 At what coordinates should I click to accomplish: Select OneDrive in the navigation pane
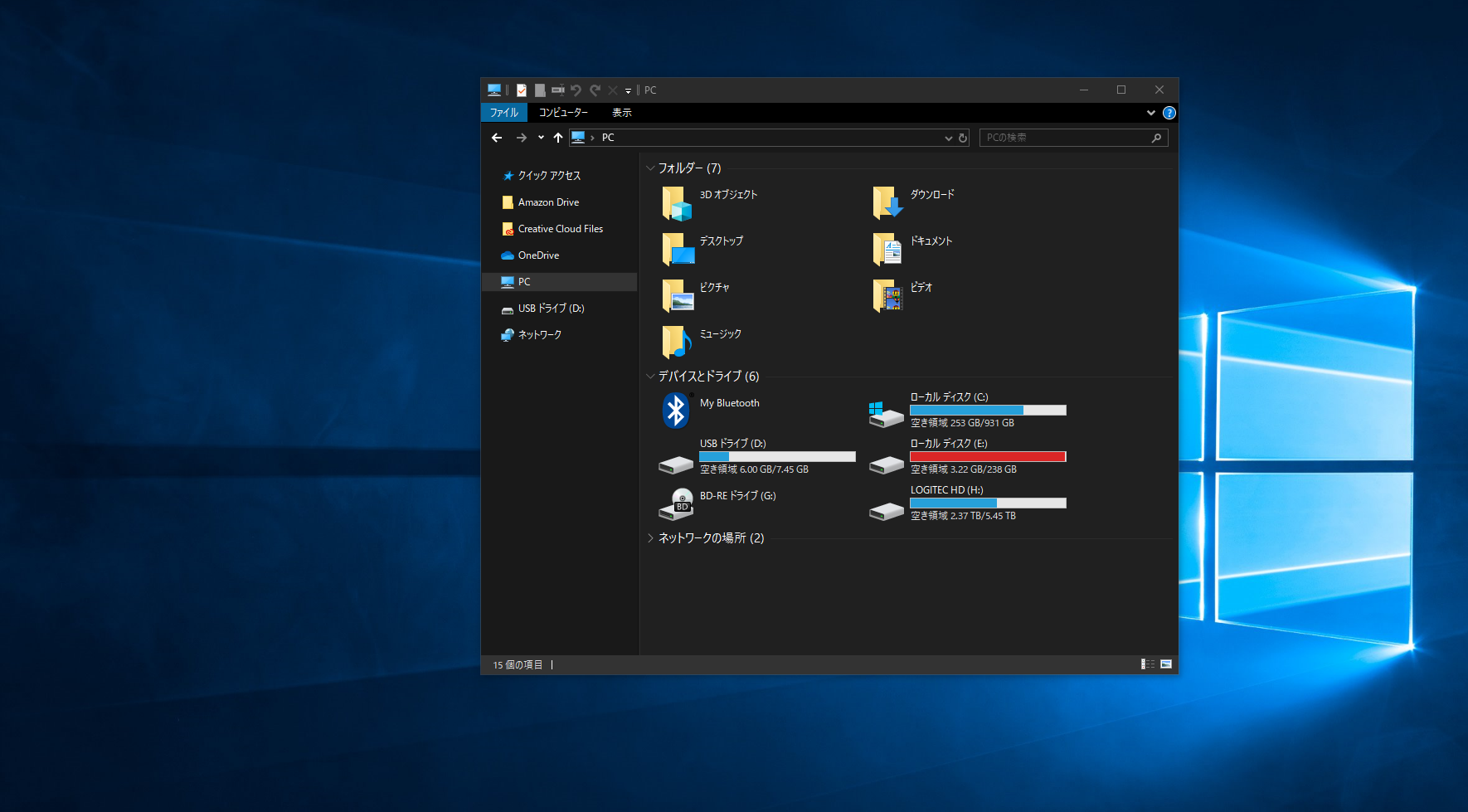pos(537,255)
